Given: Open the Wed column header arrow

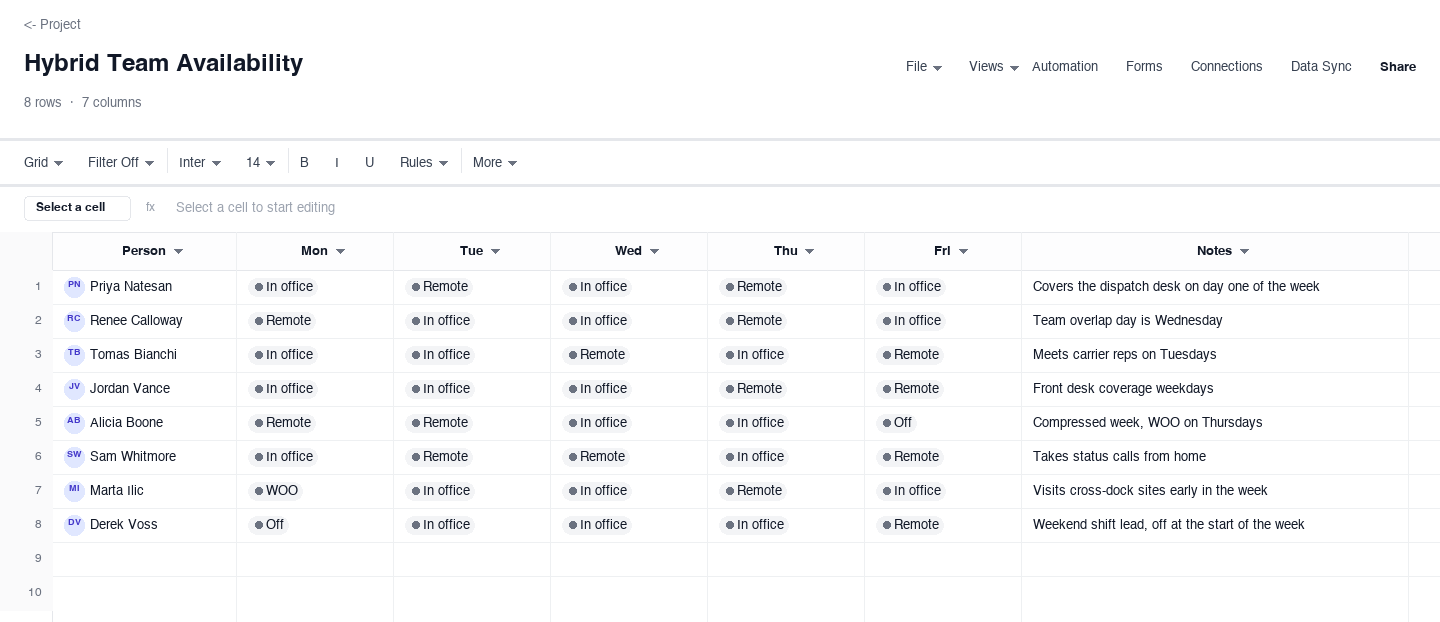Looking at the screenshot, I should (x=654, y=251).
